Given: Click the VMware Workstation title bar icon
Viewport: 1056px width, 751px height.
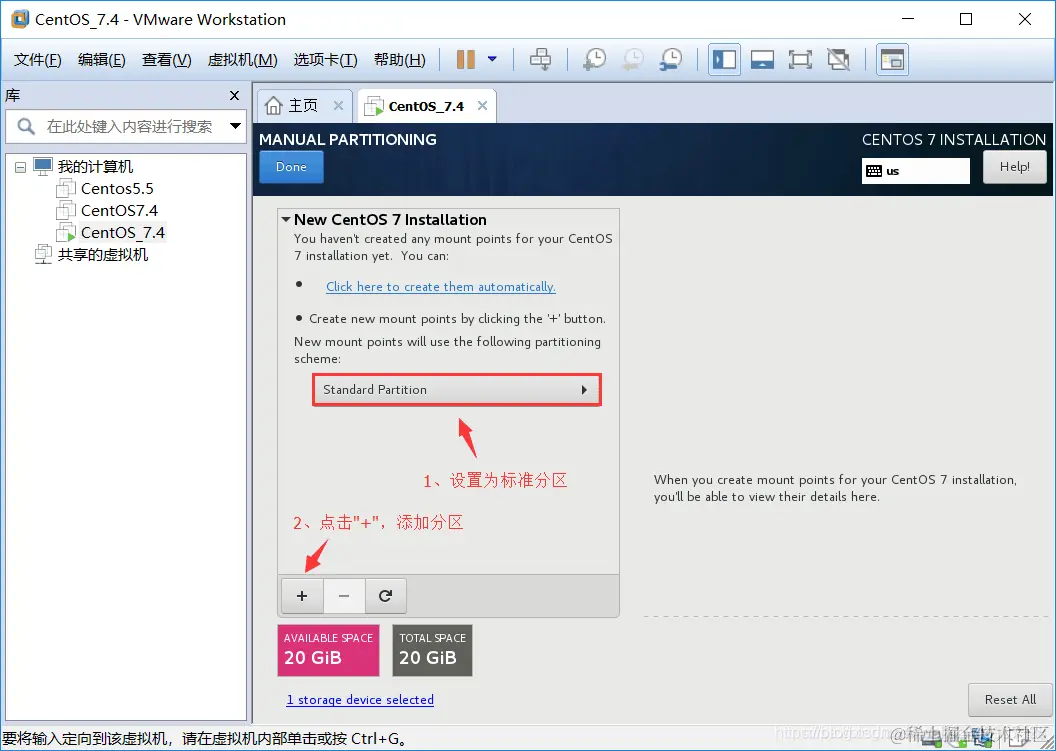Looking at the screenshot, I should (20, 19).
